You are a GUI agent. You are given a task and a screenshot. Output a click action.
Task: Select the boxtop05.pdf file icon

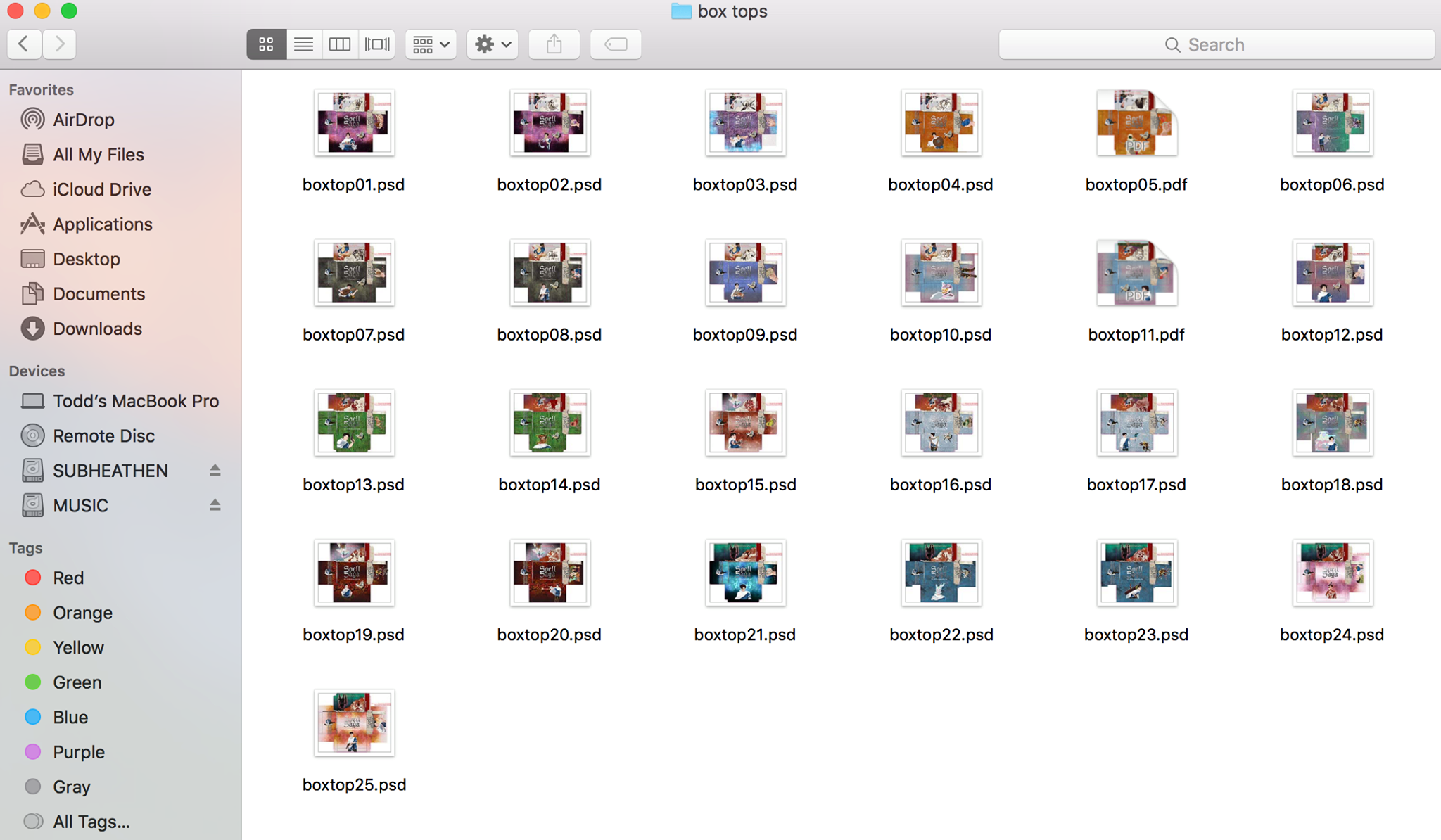(x=1136, y=122)
